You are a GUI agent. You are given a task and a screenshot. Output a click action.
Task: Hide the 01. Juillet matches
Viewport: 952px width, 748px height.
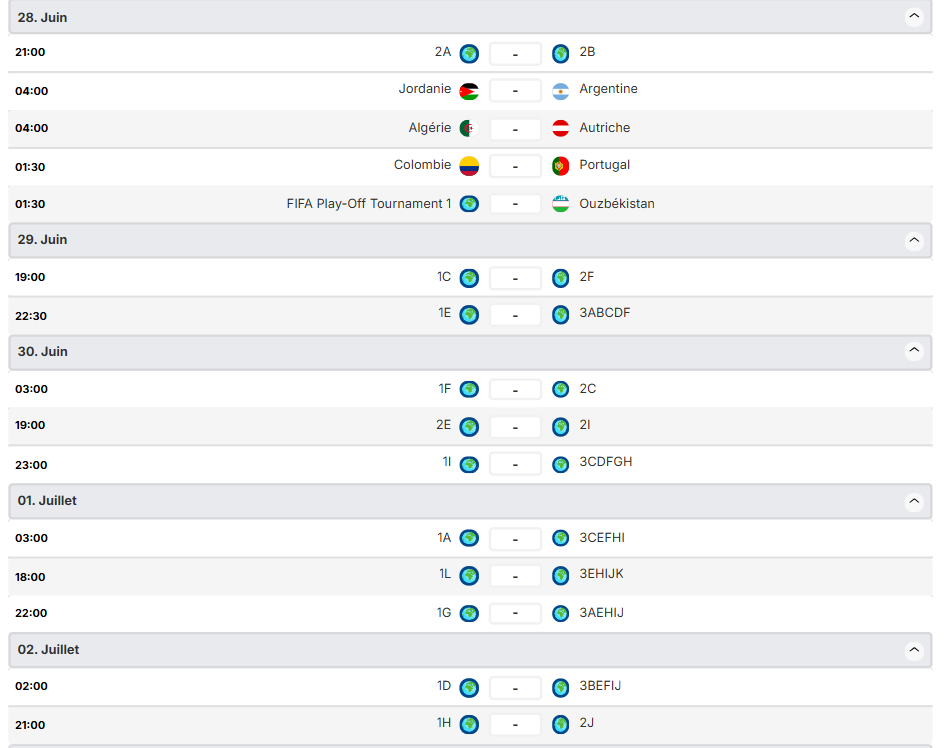point(913,501)
